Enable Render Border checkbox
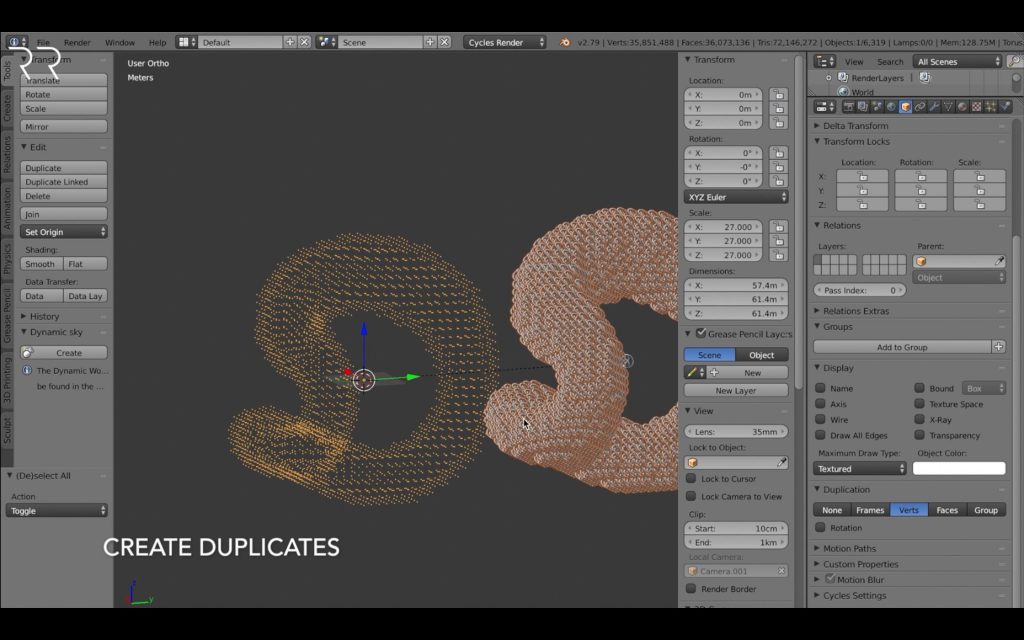The height and width of the screenshot is (640, 1024). coord(691,588)
